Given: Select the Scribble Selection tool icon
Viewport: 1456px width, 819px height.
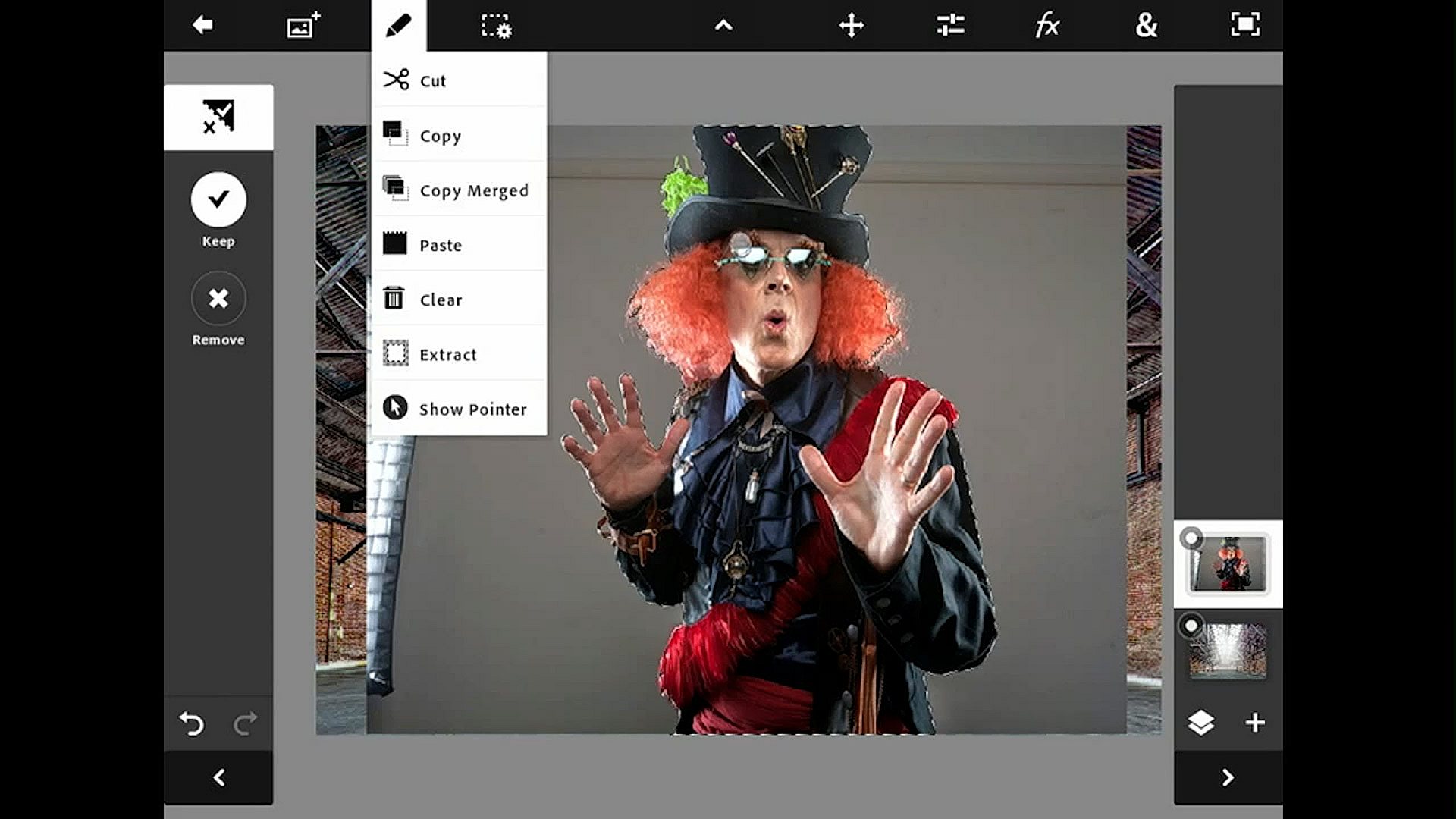Looking at the screenshot, I should coord(218,117).
